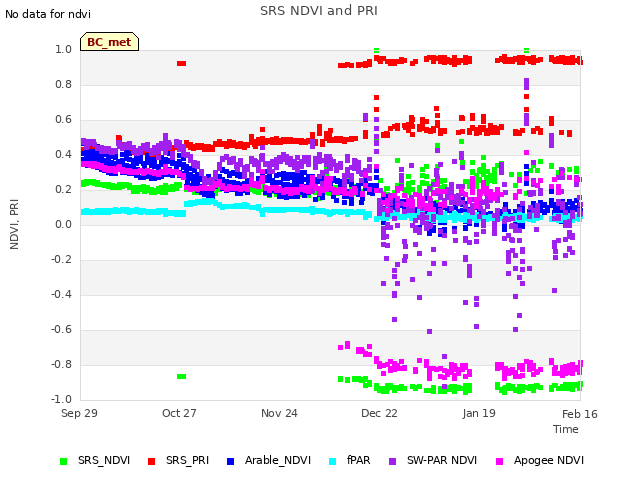
Task: Click the Time x-axis label
Action: (x=566, y=429)
